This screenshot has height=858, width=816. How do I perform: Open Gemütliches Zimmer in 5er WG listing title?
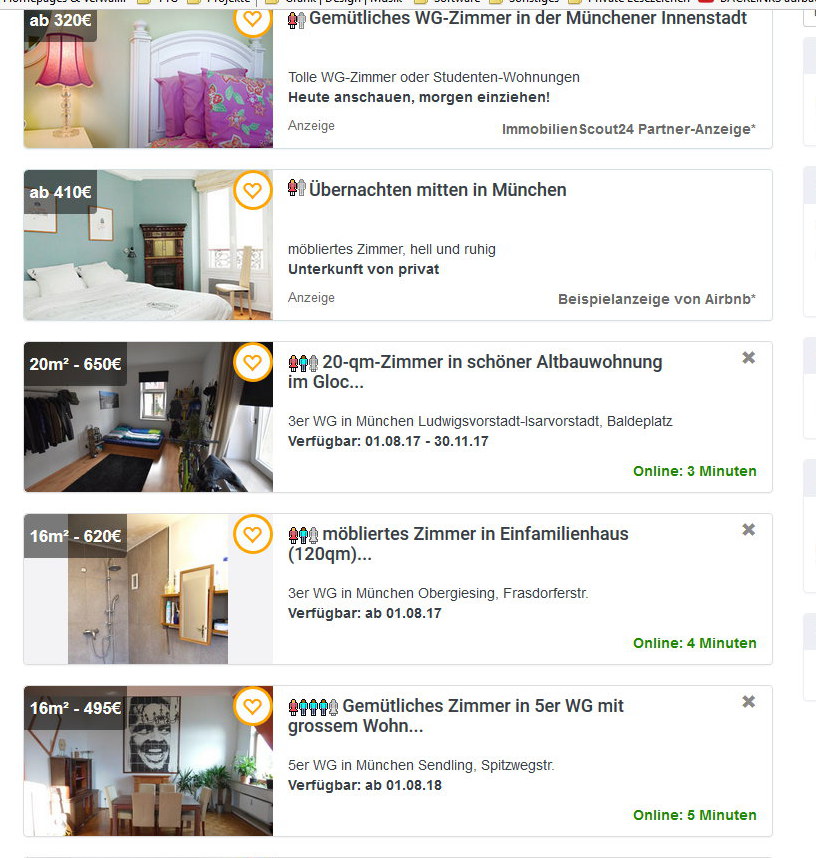coord(456,716)
